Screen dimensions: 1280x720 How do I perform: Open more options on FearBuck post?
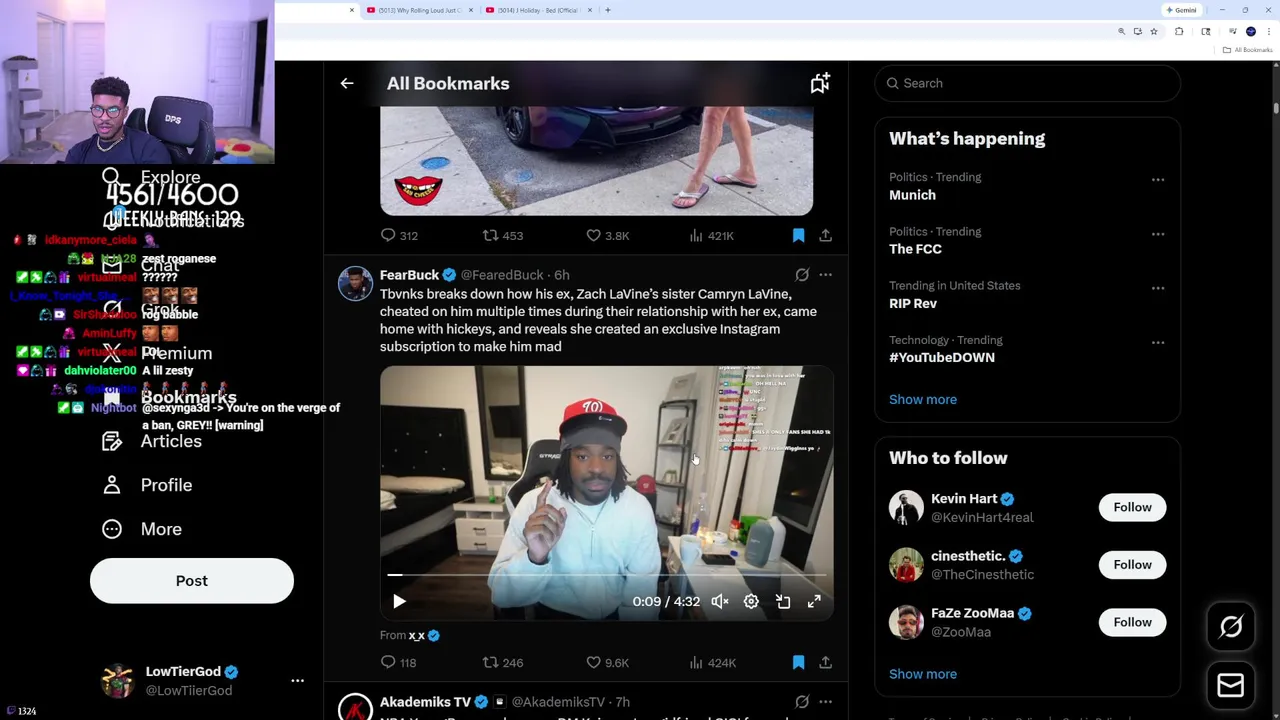[x=825, y=275]
